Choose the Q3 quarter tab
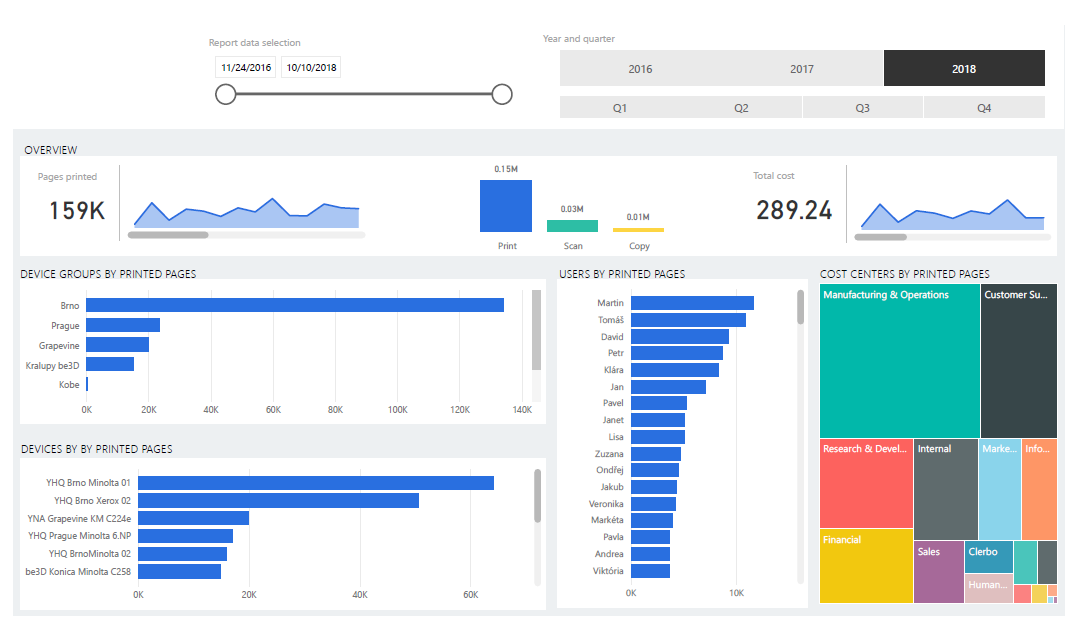The width and height of the screenshot is (1080, 634). [862, 108]
